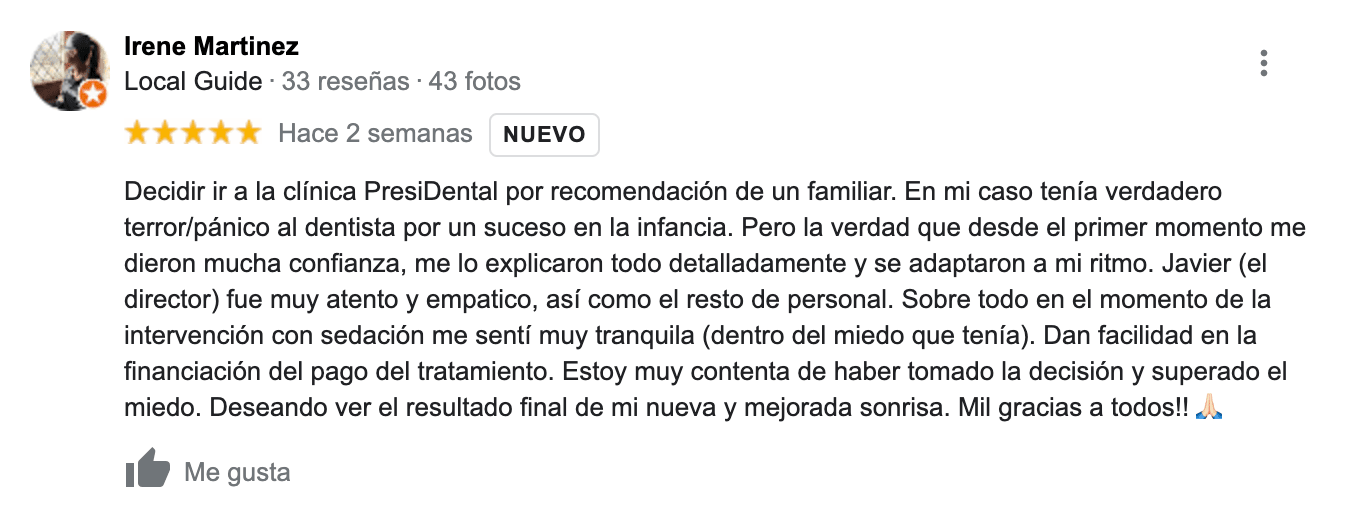
Task: Click the Hace 2 semanas timestamp
Action: pos(375,134)
